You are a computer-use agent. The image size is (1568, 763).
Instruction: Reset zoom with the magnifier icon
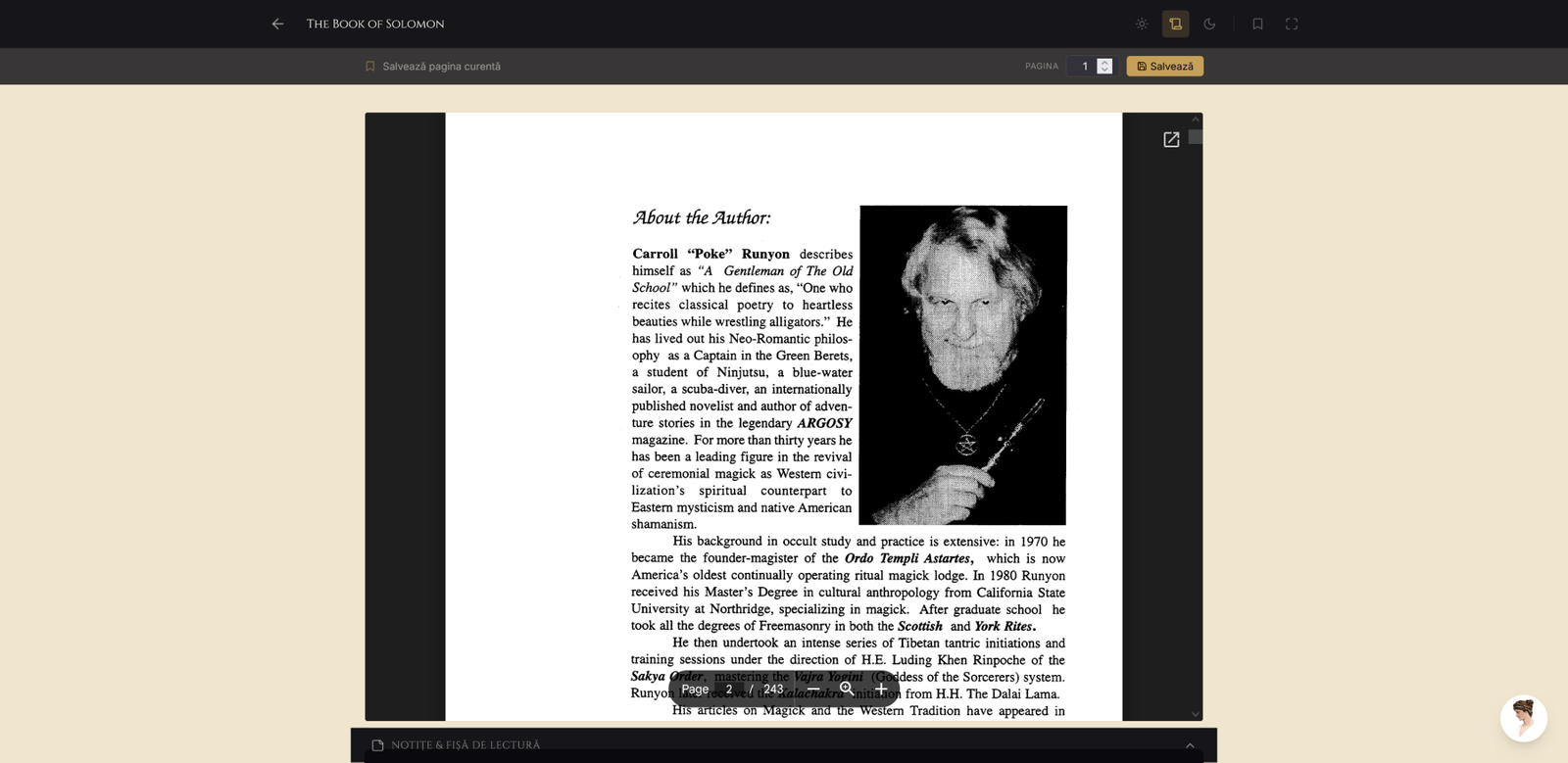pos(847,689)
